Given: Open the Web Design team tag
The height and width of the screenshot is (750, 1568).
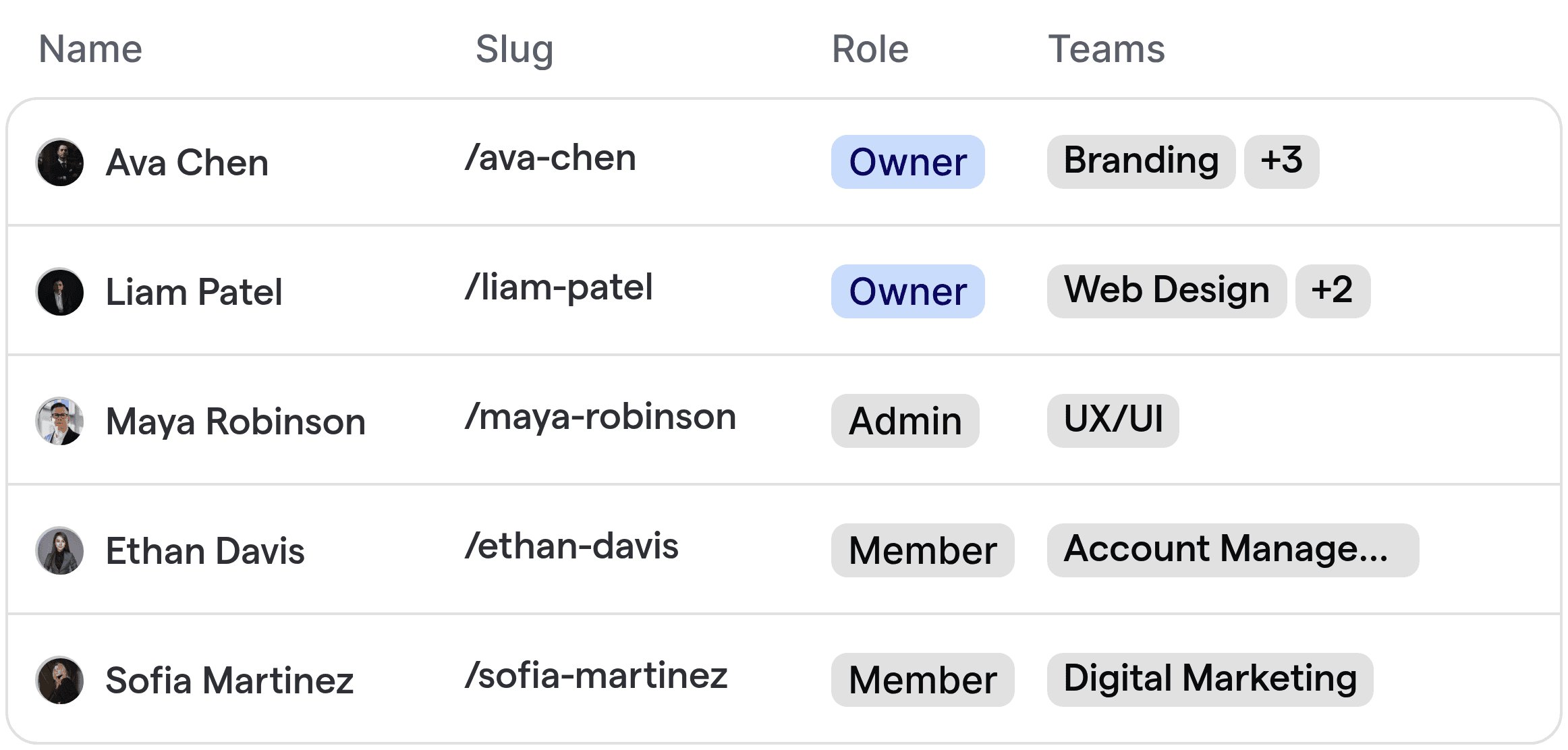Looking at the screenshot, I should (x=1166, y=291).
